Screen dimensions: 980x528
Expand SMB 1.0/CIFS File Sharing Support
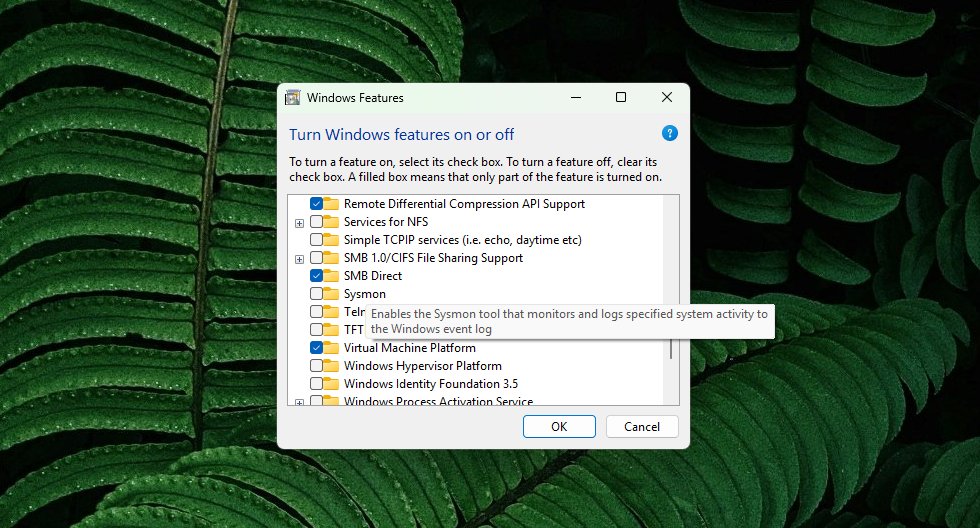[x=299, y=258]
